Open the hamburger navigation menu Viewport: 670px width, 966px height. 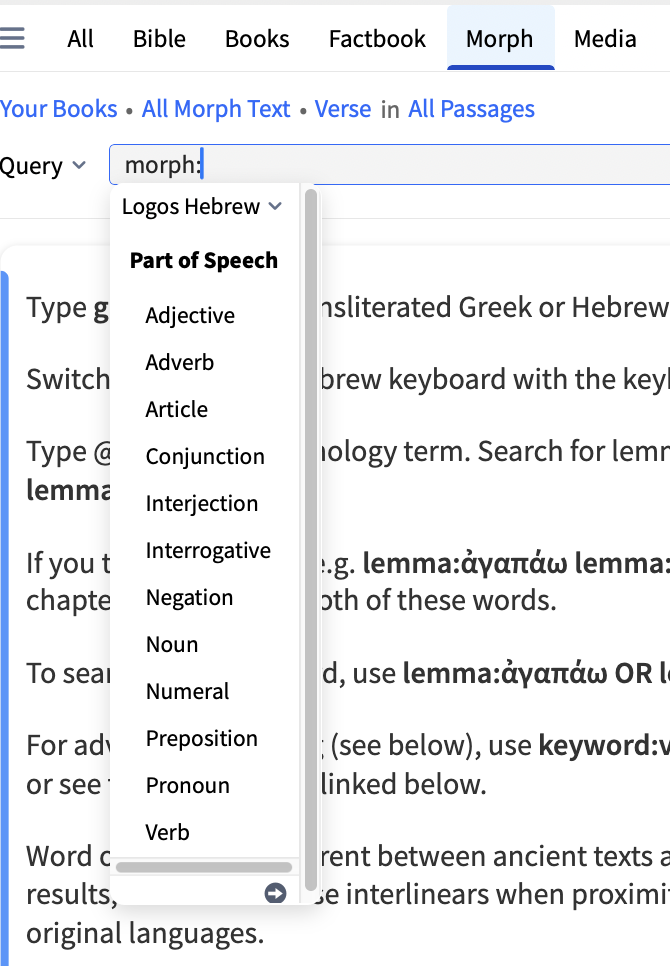14,39
